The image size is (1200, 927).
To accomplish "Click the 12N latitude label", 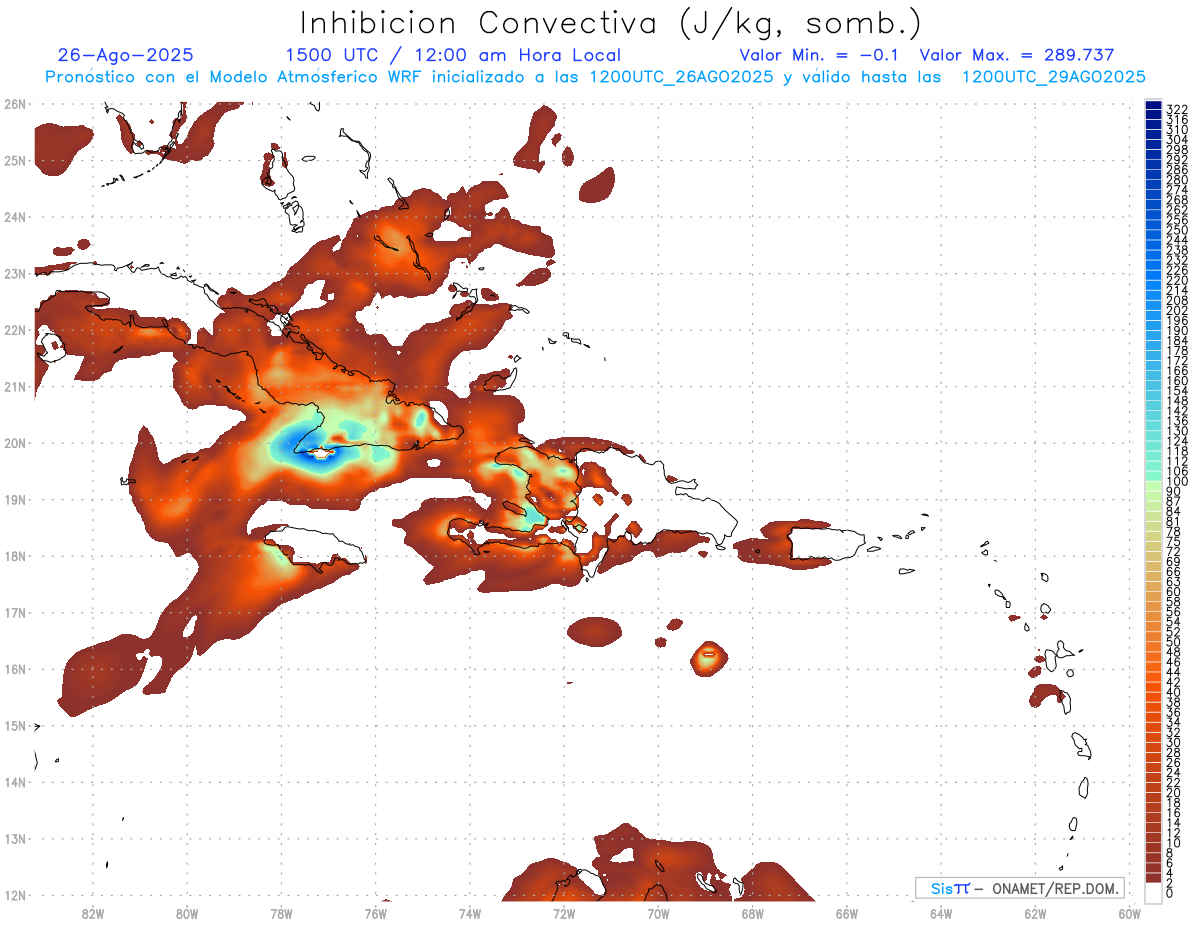I will (14, 895).
